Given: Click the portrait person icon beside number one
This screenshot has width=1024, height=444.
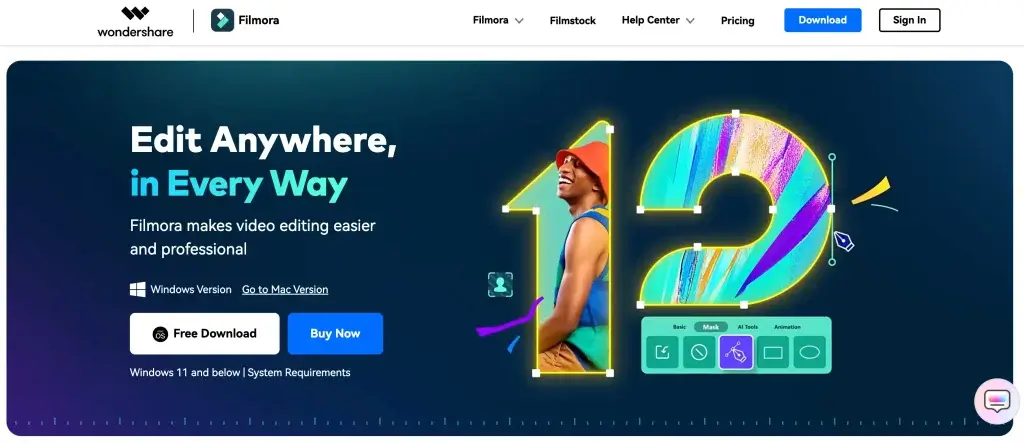Looking at the screenshot, I should click(x=500, y=285).
